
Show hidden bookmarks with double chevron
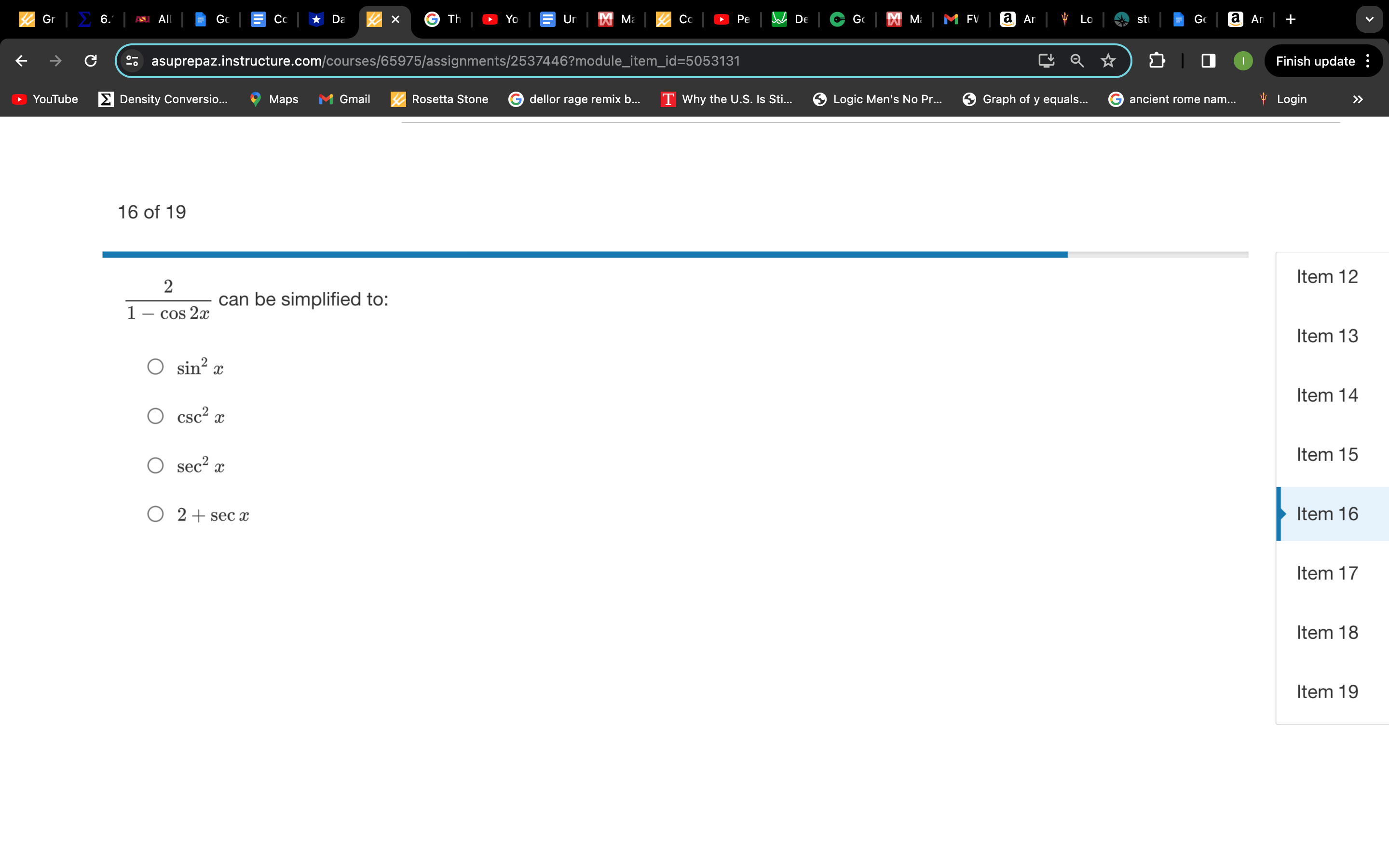pyautogui.click(x=1358, y=99)
